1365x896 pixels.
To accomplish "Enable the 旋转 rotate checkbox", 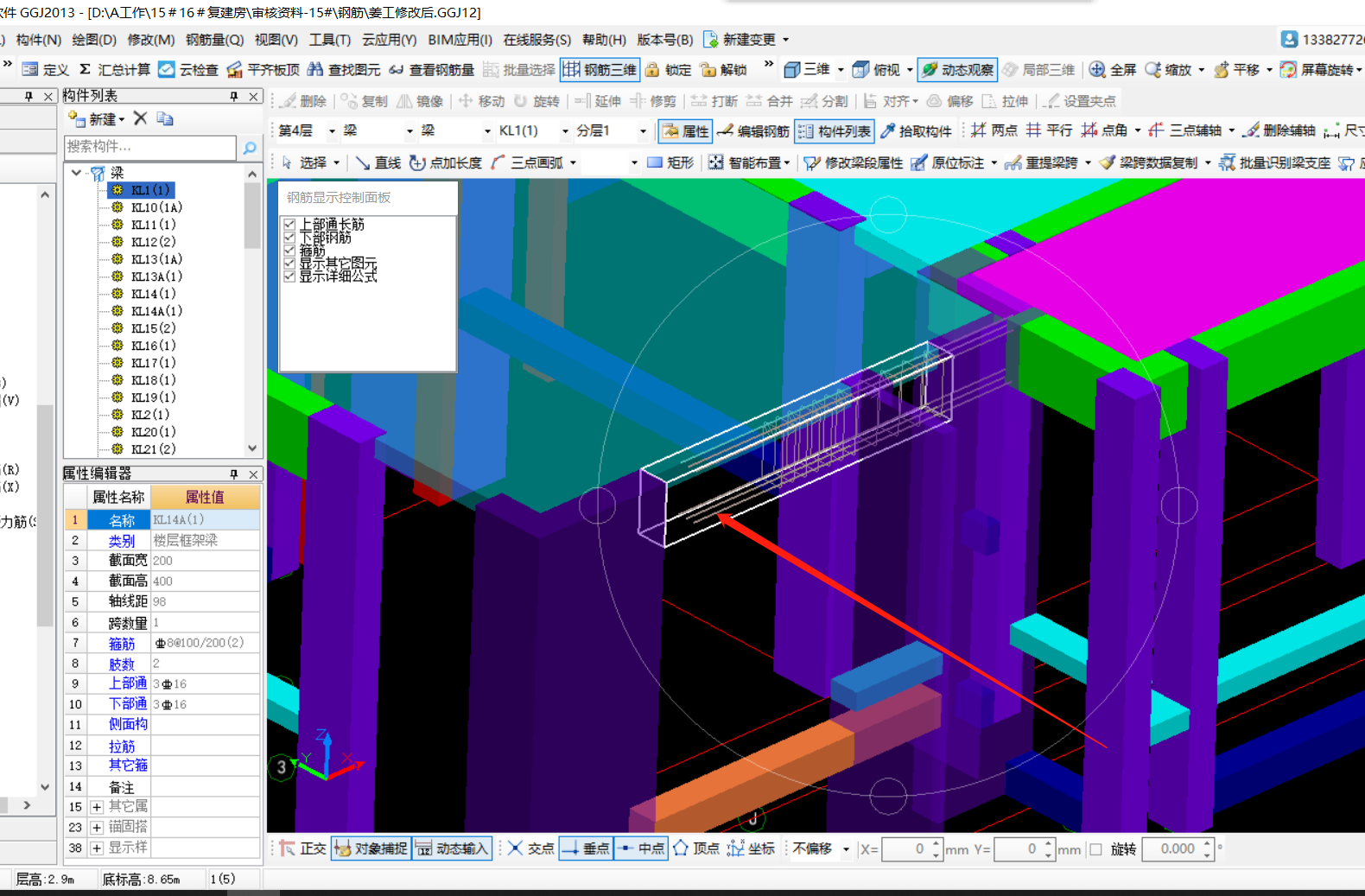I will click(1095, 849).
